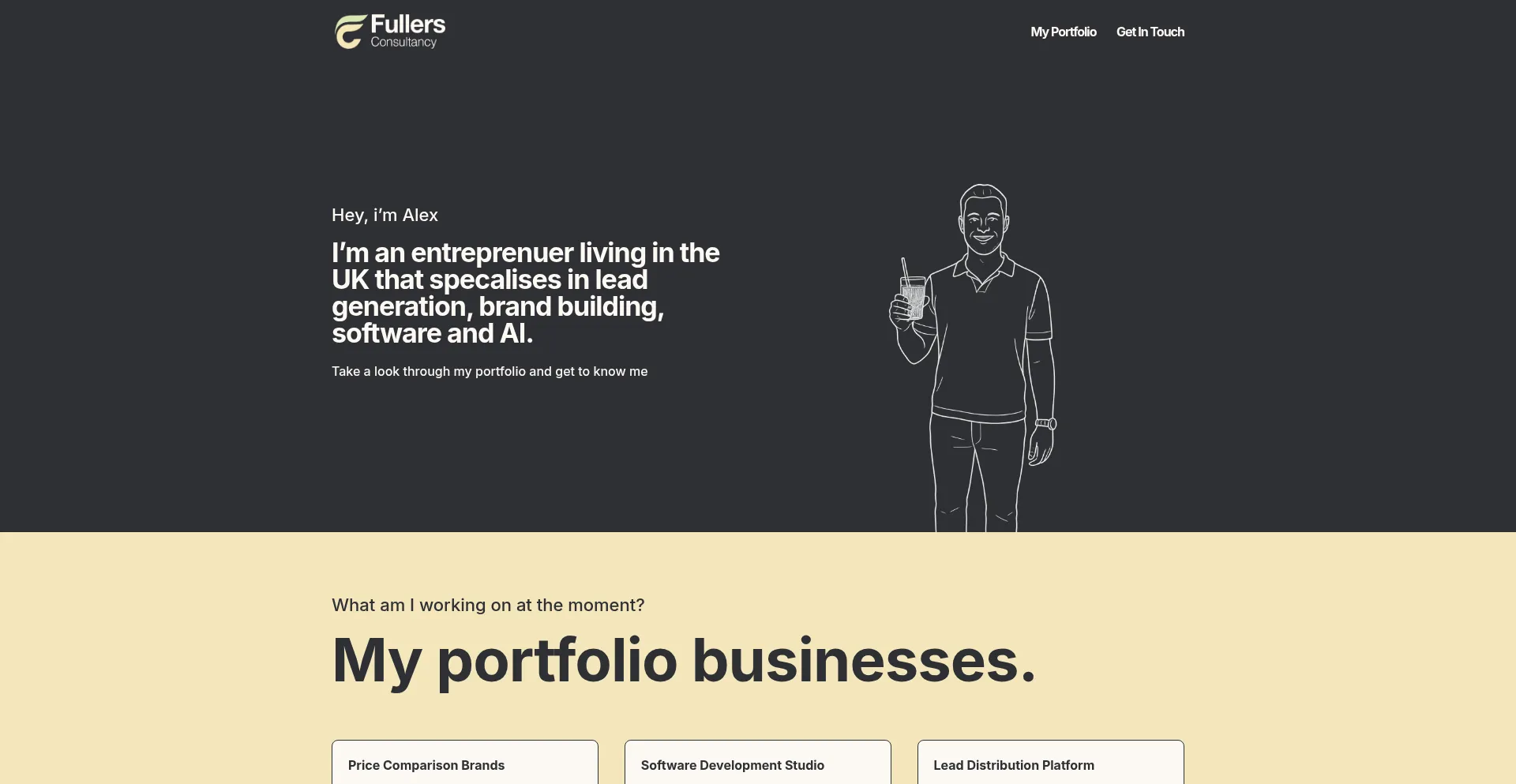Click the "Hey, i'm Alex" greeting

pyautogui.click(x=385, y=216)
